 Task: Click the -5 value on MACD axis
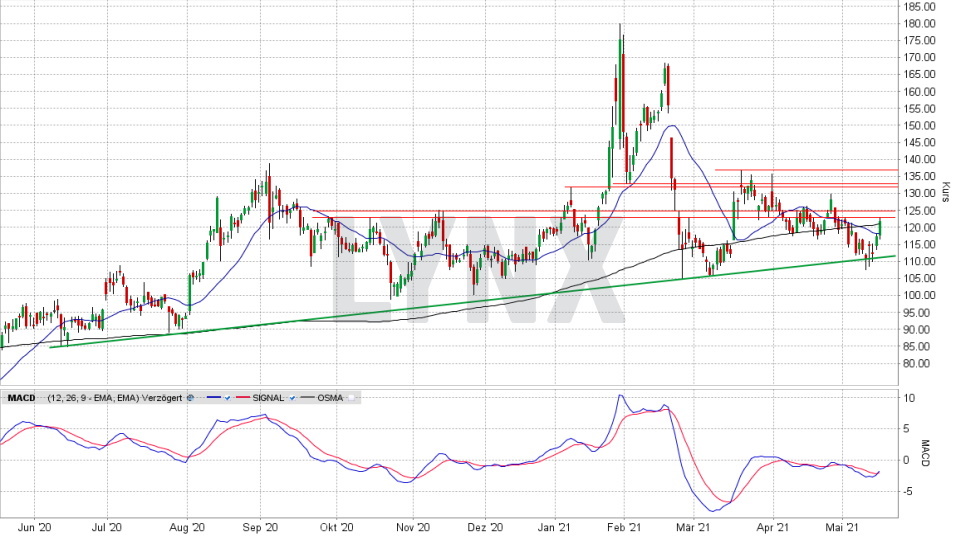(910, 492)
